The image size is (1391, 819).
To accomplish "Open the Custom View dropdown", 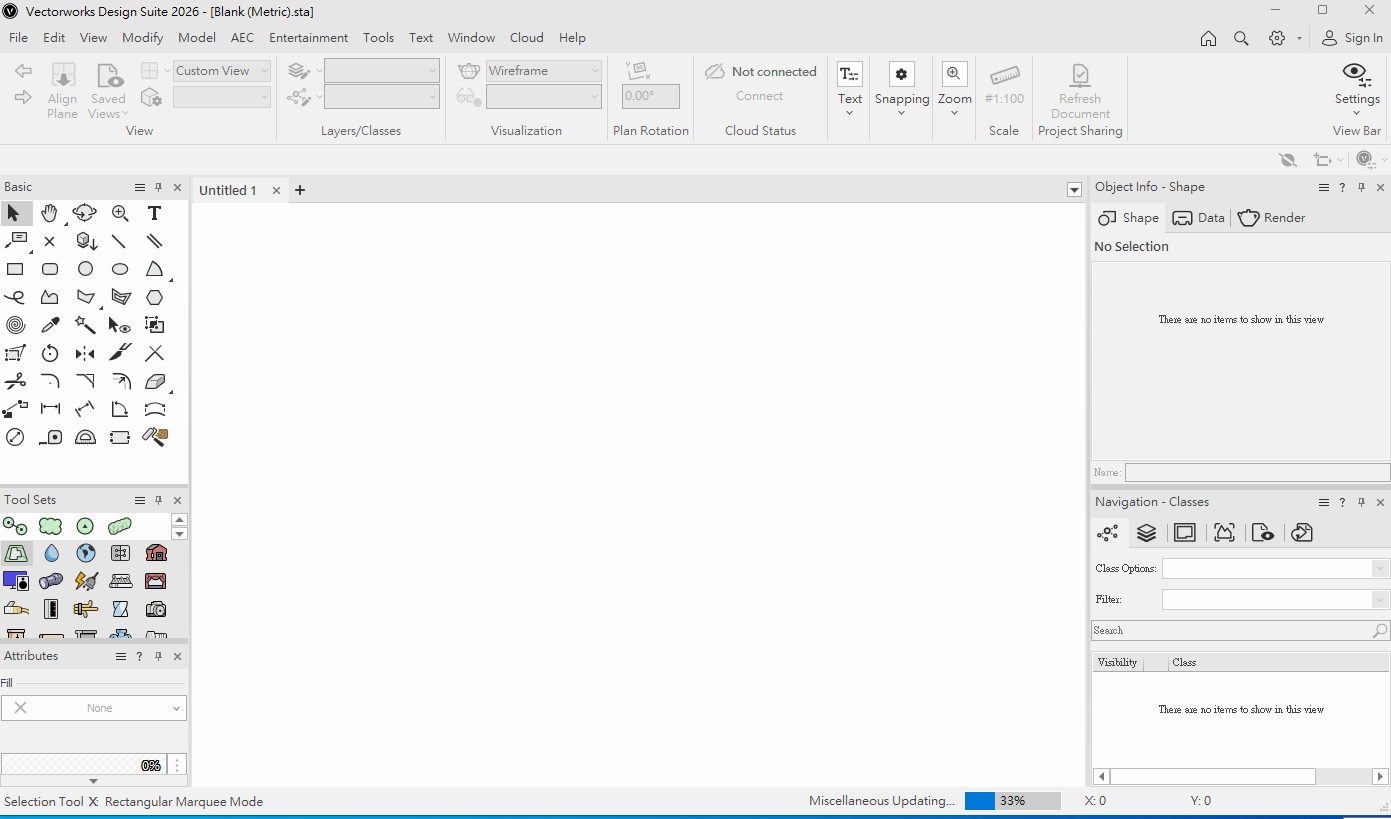I will click(x=222, y=71).
